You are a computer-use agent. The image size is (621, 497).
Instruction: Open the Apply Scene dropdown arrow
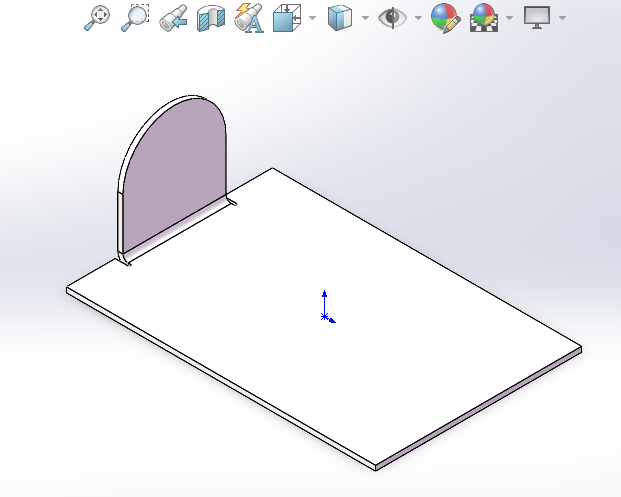coord(510,18)
